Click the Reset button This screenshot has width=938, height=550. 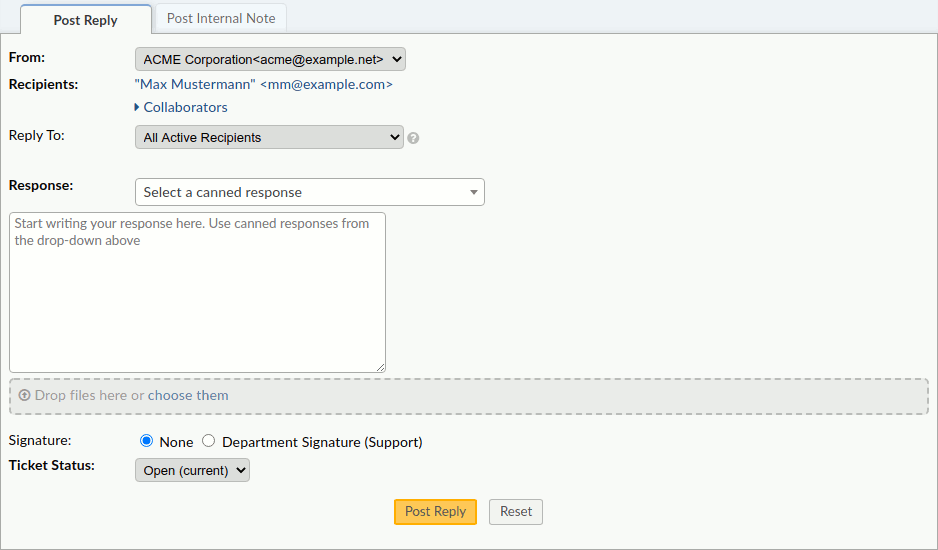click(x=516, y=512)
